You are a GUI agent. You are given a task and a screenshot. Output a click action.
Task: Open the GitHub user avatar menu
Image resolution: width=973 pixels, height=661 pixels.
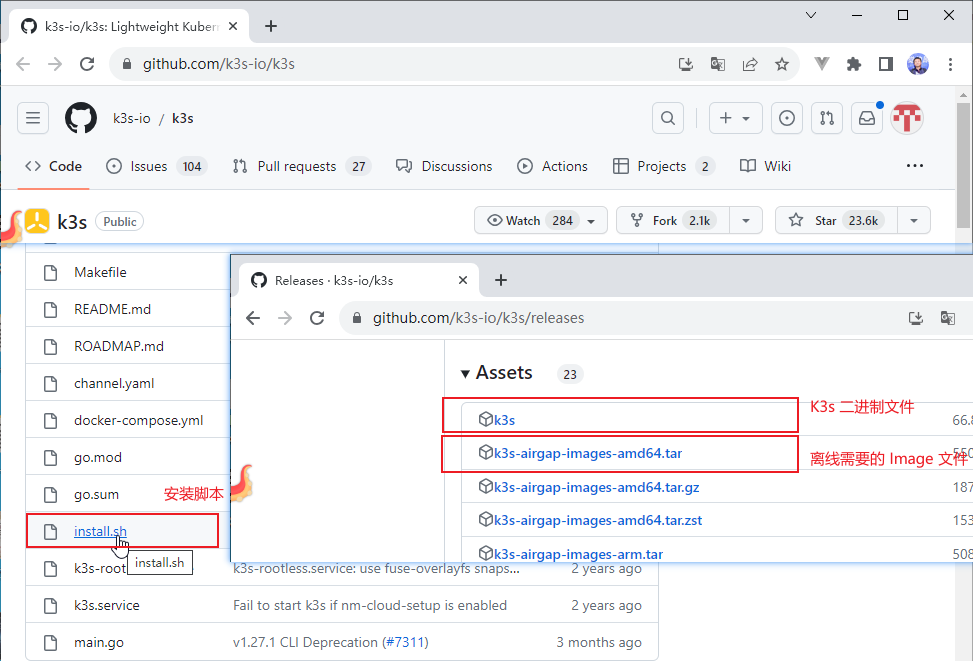tap(907, 118)
